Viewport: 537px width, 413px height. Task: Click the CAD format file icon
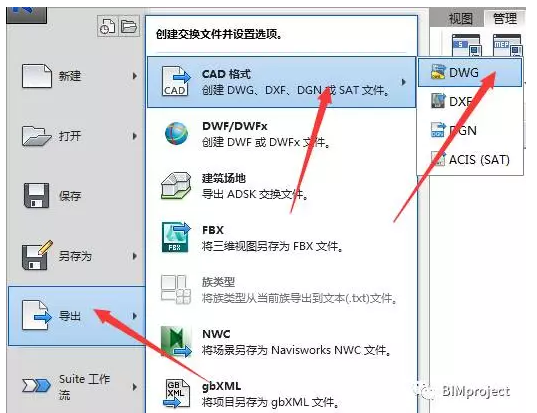176,82
